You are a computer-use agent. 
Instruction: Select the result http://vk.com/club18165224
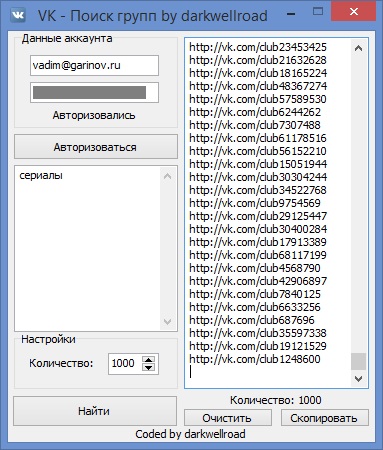pos(258,73)
